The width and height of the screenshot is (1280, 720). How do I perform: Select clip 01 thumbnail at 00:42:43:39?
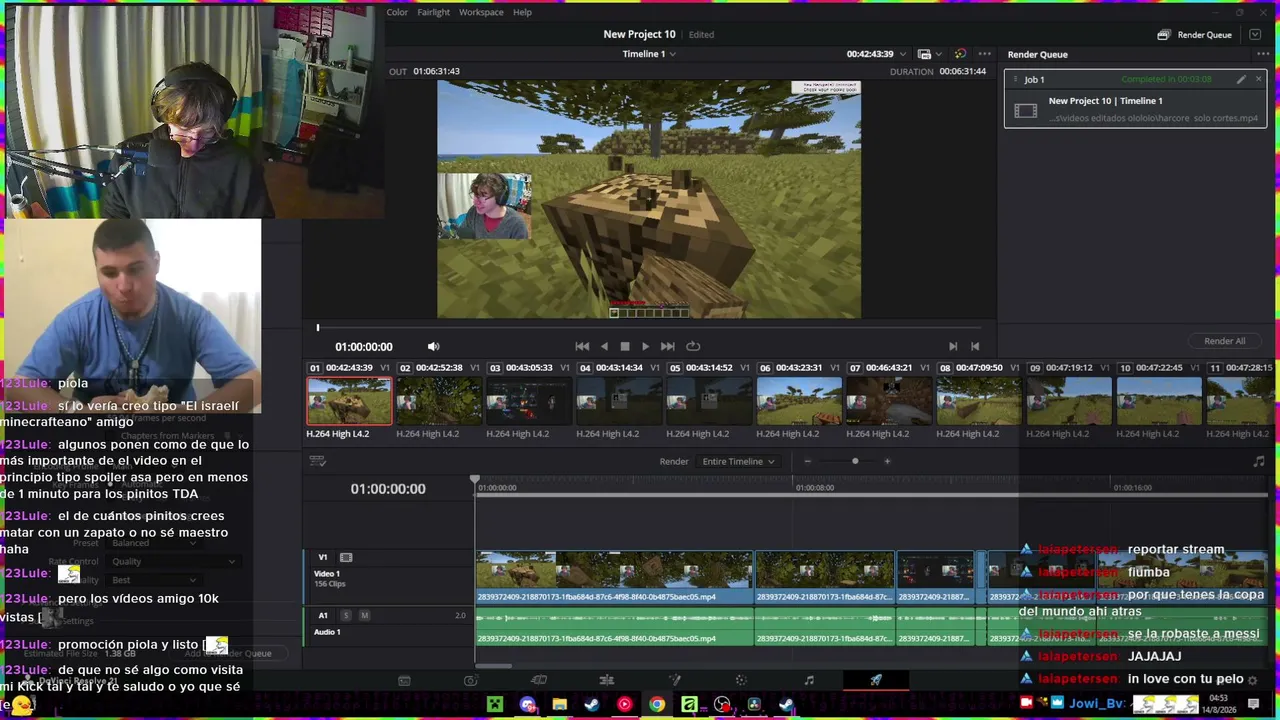(x=349, y=401)
